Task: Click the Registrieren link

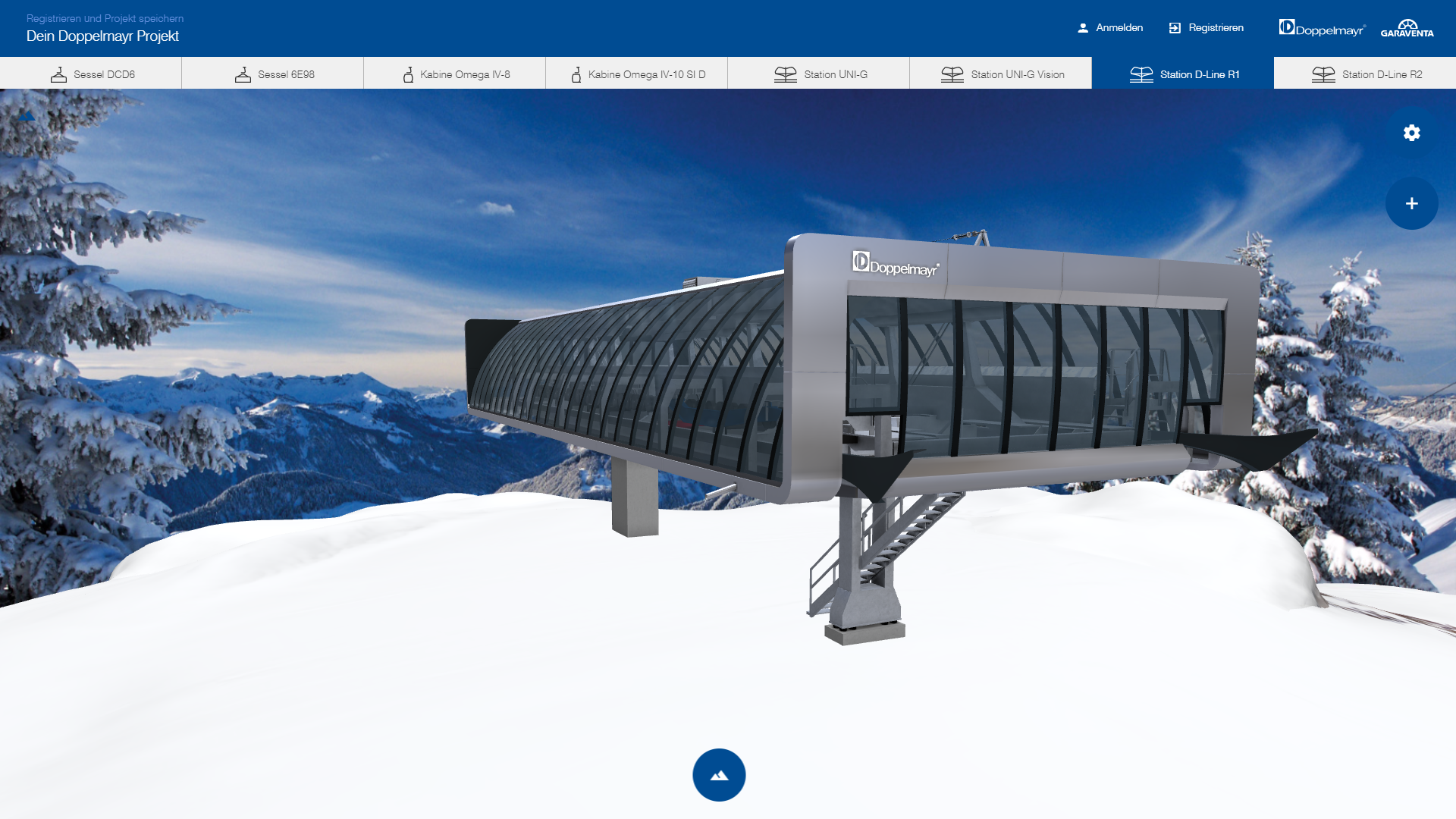Action: pyautogui.click(x=1216, y=28)
